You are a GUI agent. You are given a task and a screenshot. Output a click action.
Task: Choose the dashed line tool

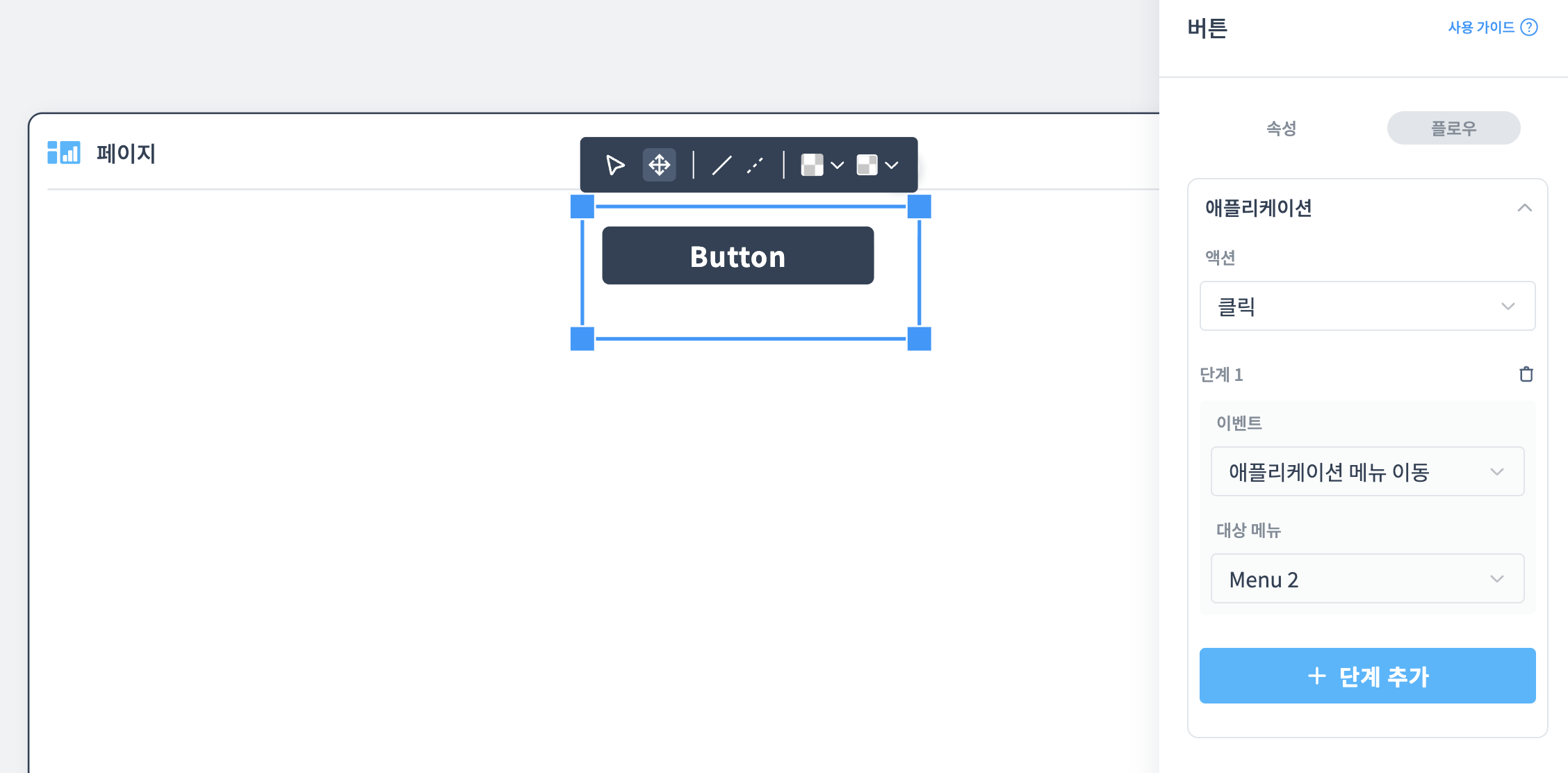tap(755, 165)
